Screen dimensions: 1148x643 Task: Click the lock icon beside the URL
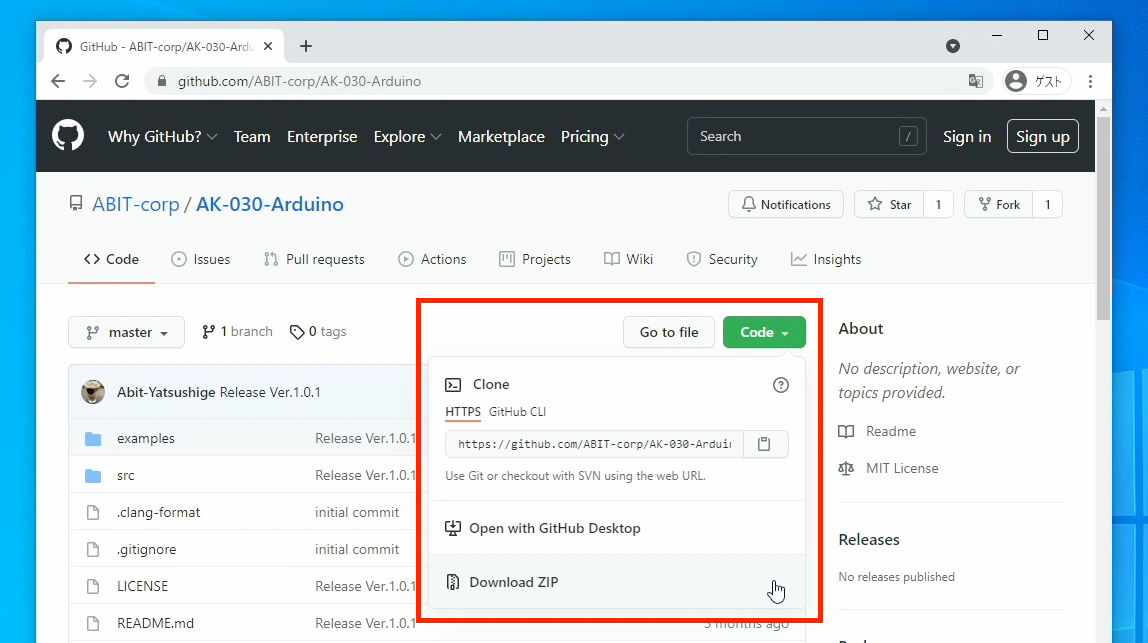tap(162, 81)
